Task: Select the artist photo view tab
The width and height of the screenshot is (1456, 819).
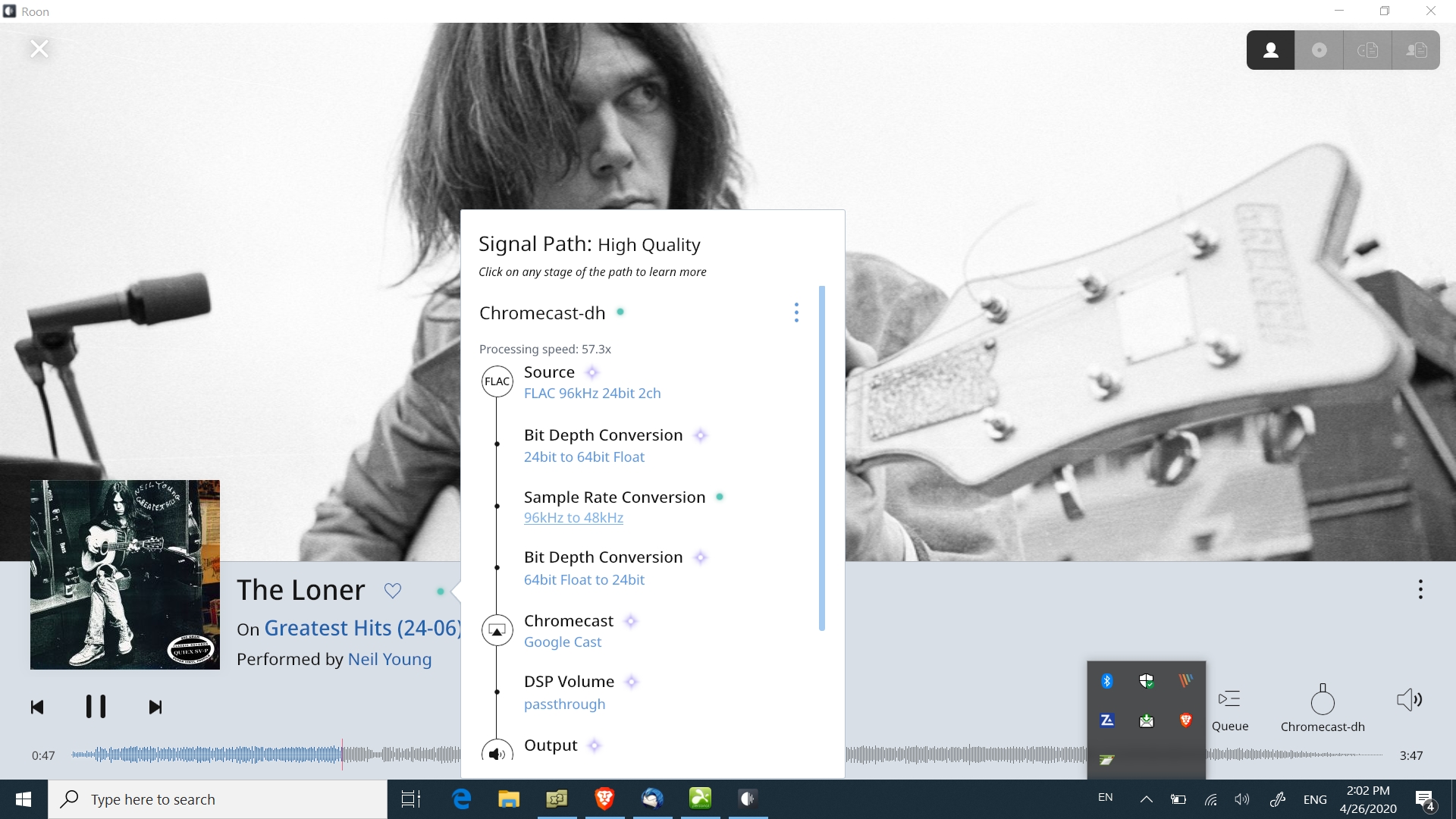Action: [1270, 50]
